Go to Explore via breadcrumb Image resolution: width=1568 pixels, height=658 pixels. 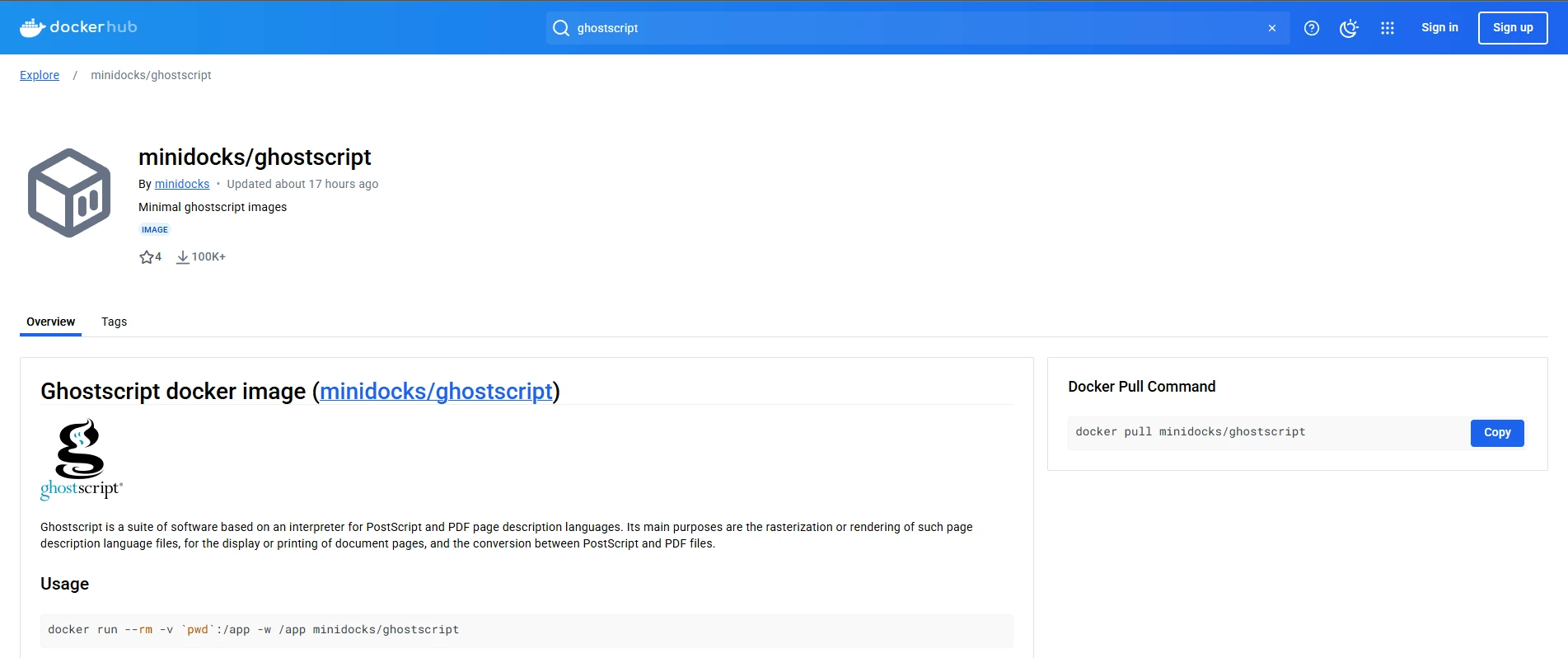point(40,75)
